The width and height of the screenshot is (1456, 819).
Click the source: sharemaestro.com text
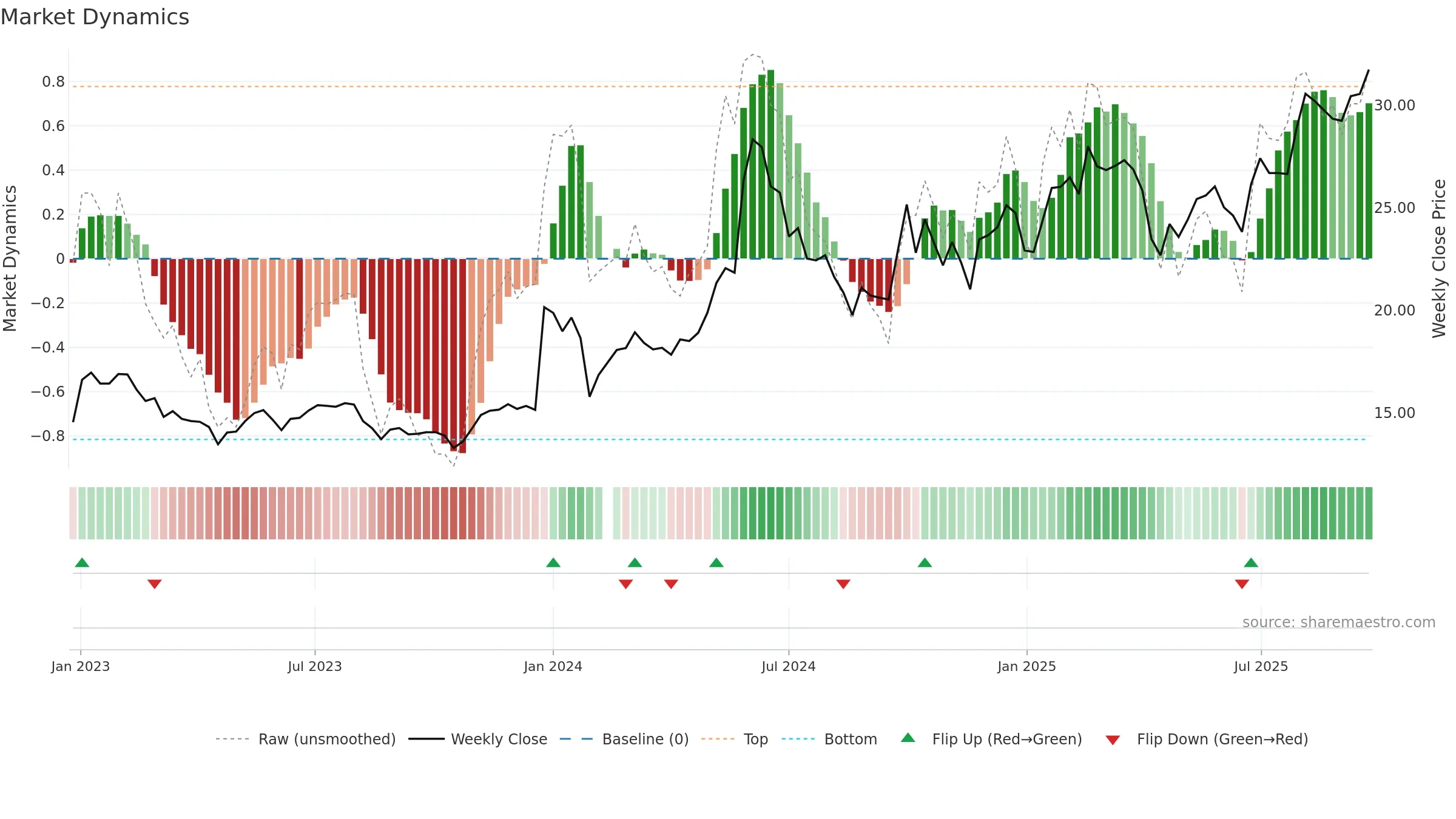pos(1339,622)
